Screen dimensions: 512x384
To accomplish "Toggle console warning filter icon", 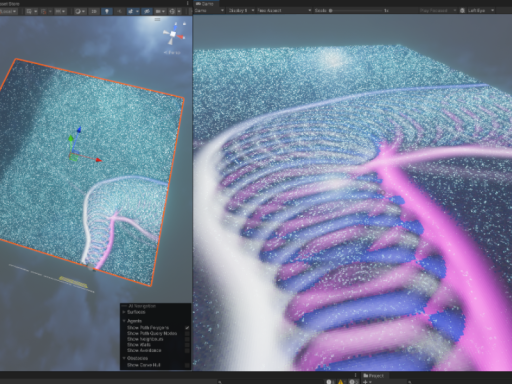I will click(341, 382).
